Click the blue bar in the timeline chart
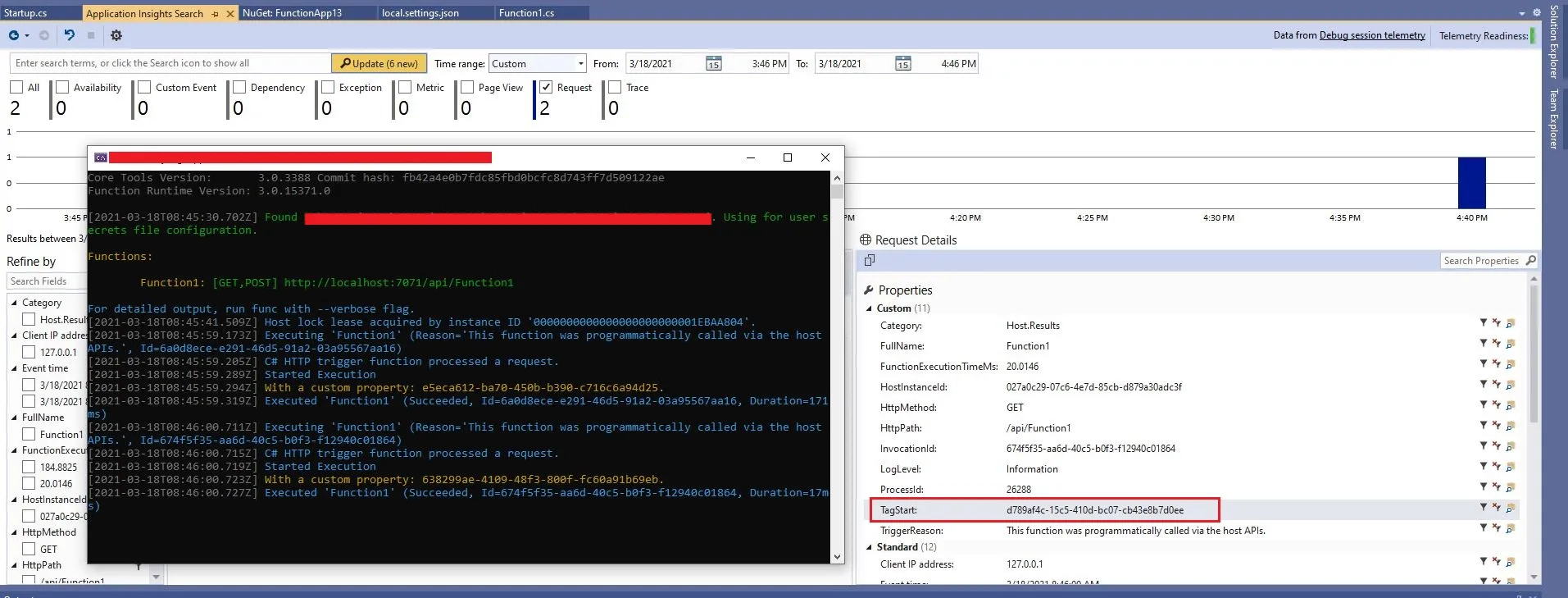 click(x=1471, y=182)
